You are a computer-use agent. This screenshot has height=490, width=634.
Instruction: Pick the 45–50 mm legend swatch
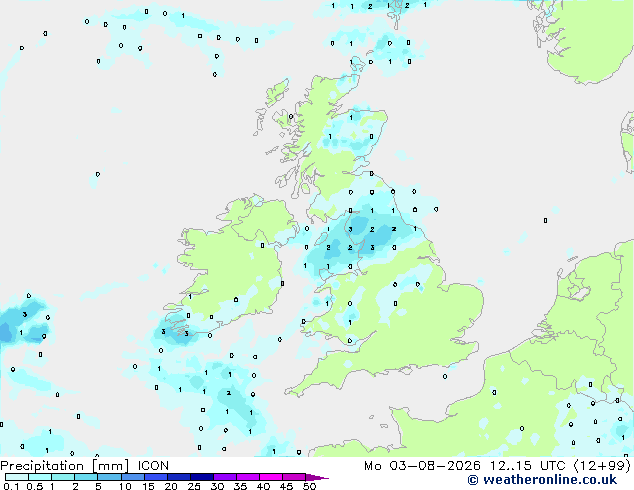(294, 477)
